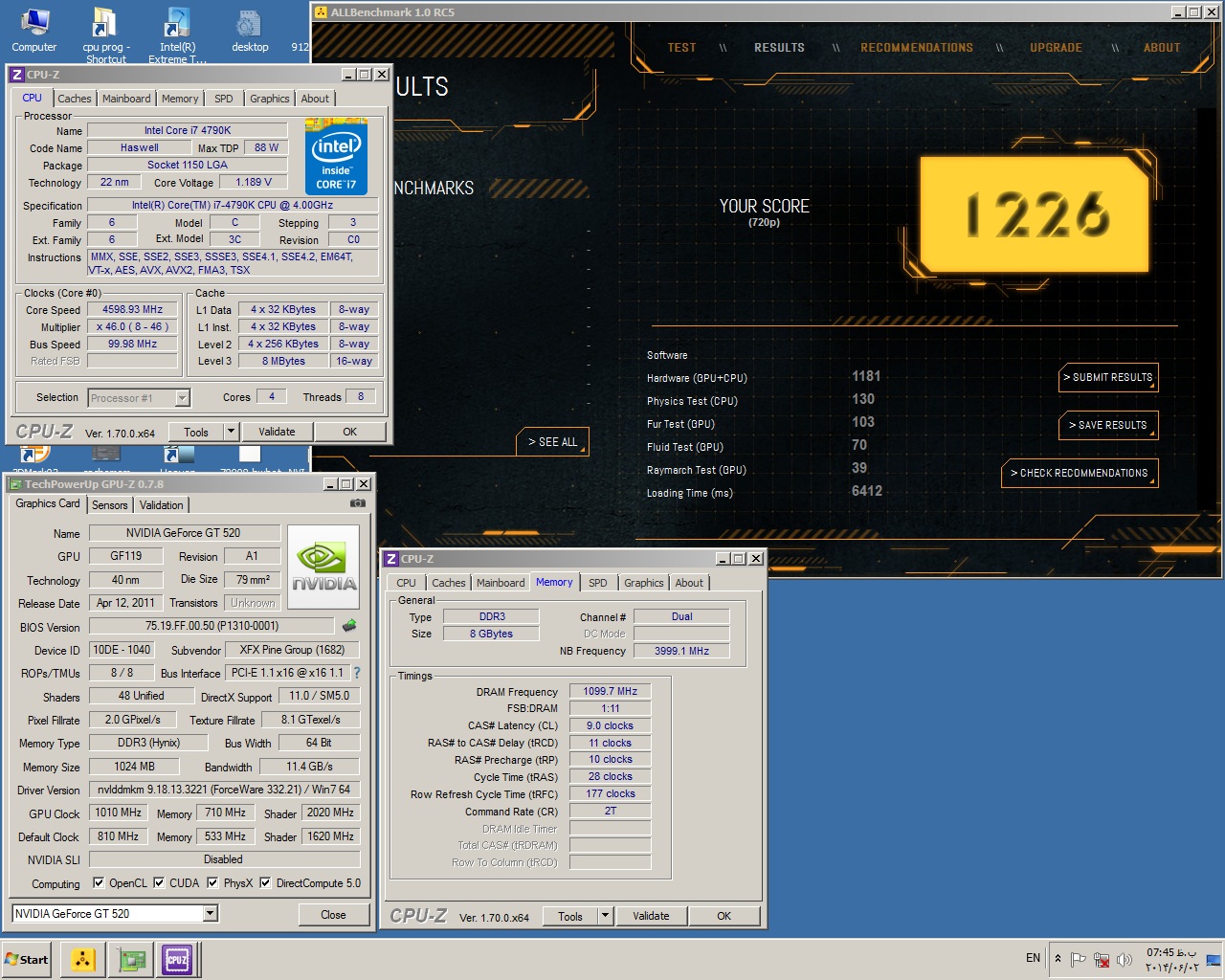Click the 1226 score box
This screenshot has height=980, width=1225.
coord(1034,214)
